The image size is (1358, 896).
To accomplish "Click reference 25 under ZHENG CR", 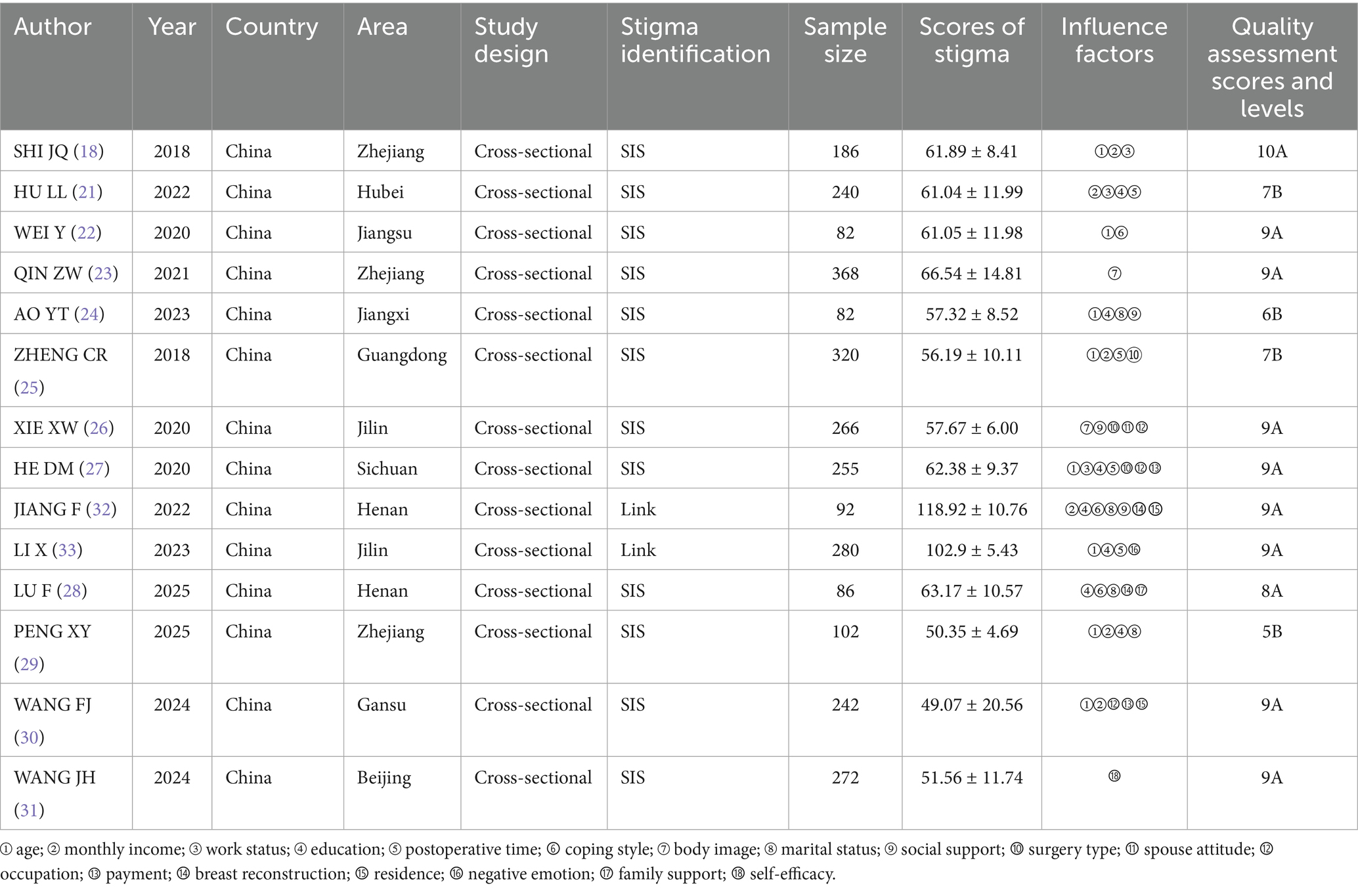I will (29, 387).
